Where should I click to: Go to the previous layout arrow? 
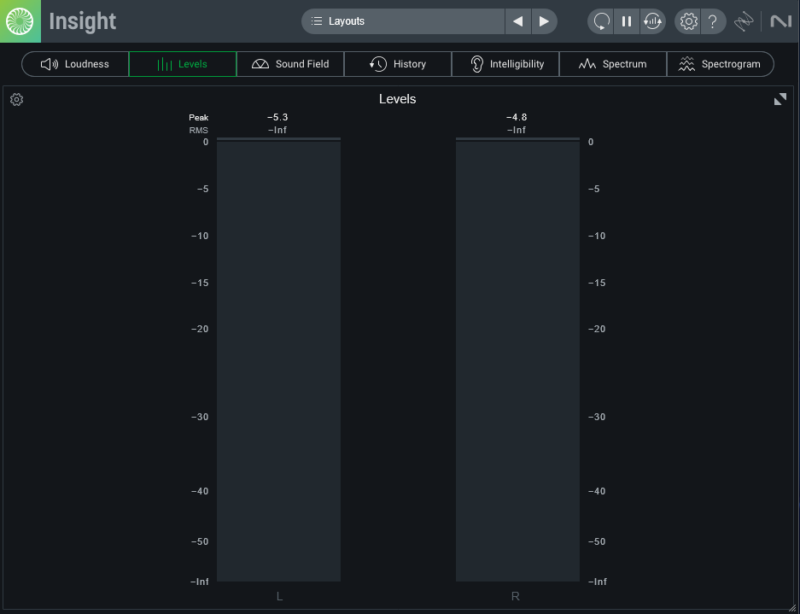tap(517, 21)
